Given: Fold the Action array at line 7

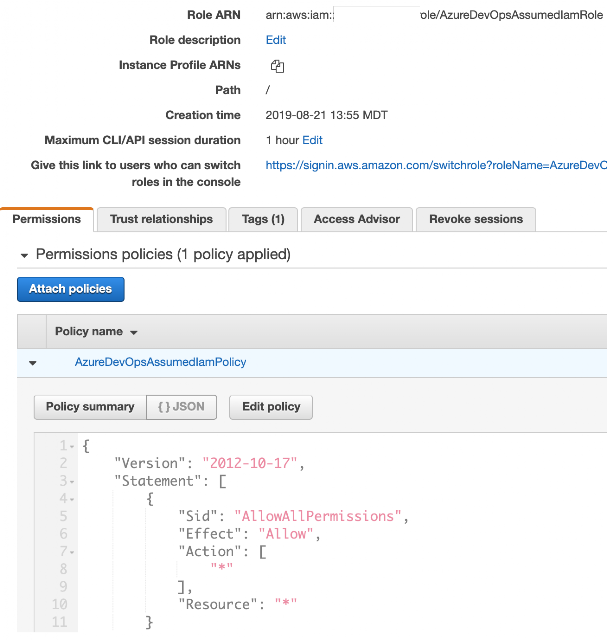Looking at the screenshot, I should coord(72,552).
